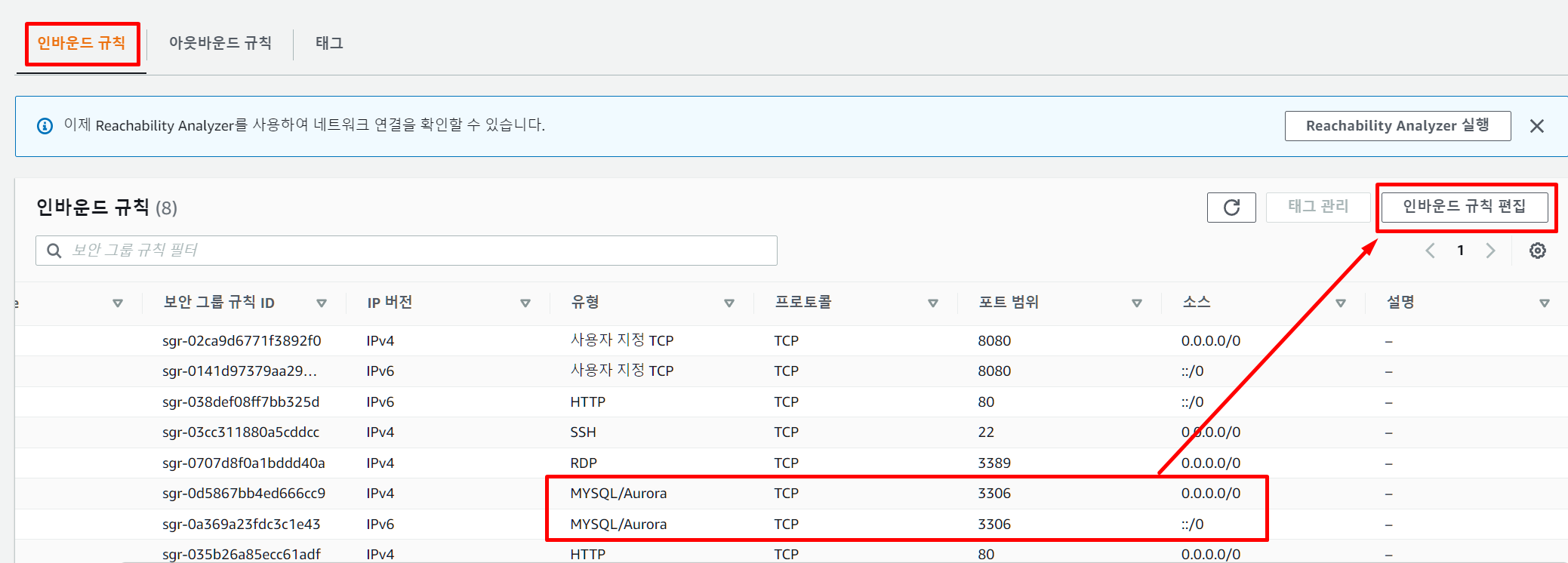Click MYSQL/Aurora in the IPv4 row
Viewport: 1568px width, 563px height.
[x=618, y=494]
